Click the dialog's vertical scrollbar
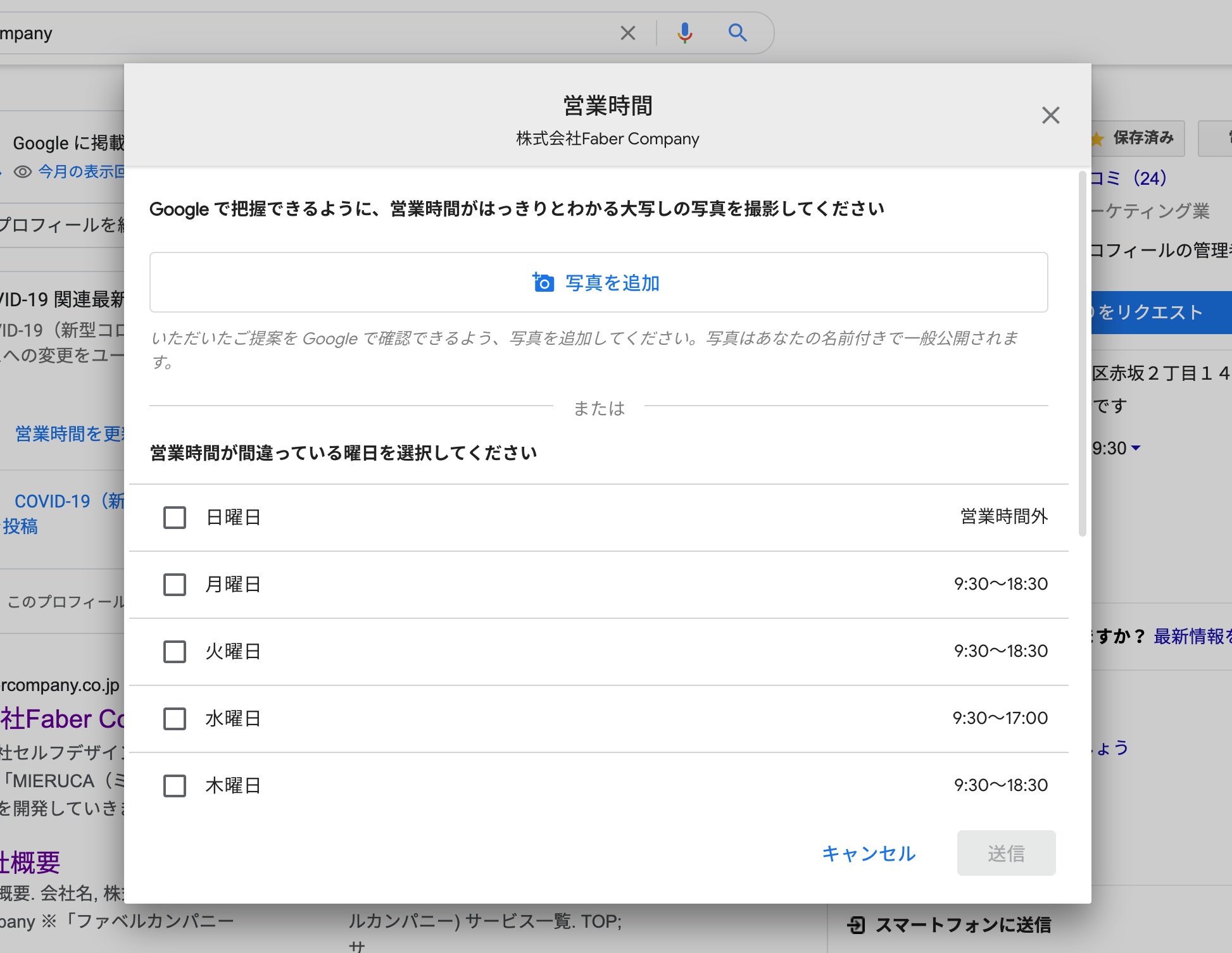The image size is (1232, 953). point(1082,354)
